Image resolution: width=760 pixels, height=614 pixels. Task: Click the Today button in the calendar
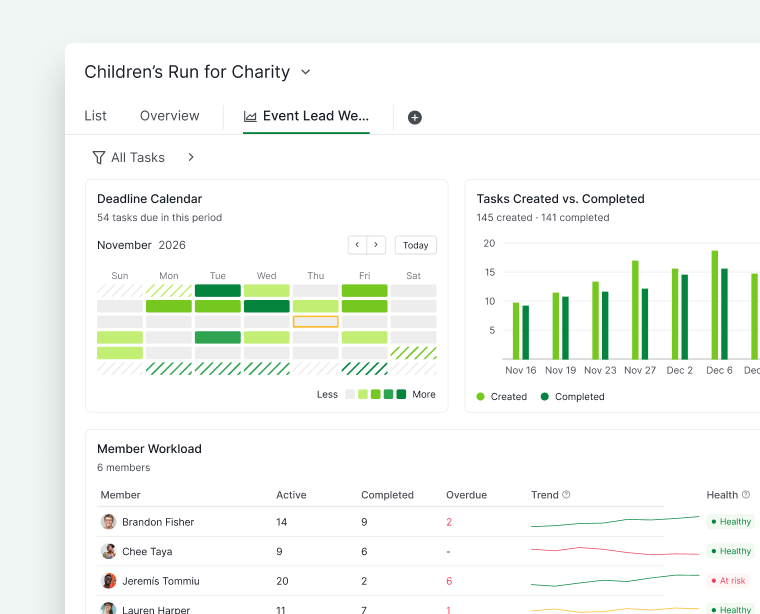point(415,245)
